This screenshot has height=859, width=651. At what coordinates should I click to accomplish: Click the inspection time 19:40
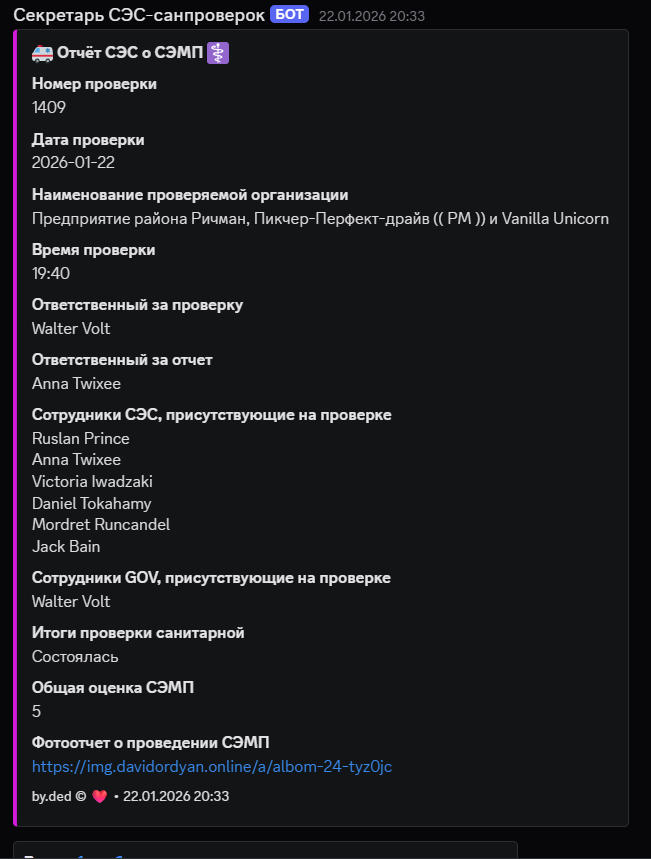51,273
